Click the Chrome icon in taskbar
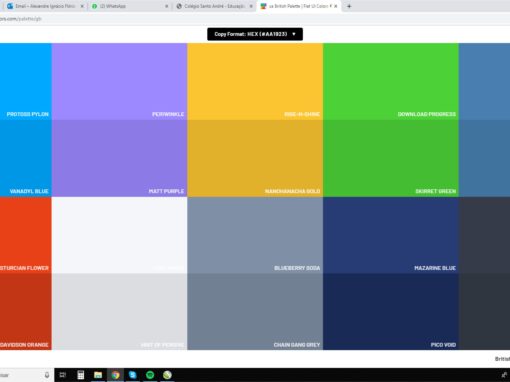510x382 pixels. pyautogui.click(x=115, y=375)
